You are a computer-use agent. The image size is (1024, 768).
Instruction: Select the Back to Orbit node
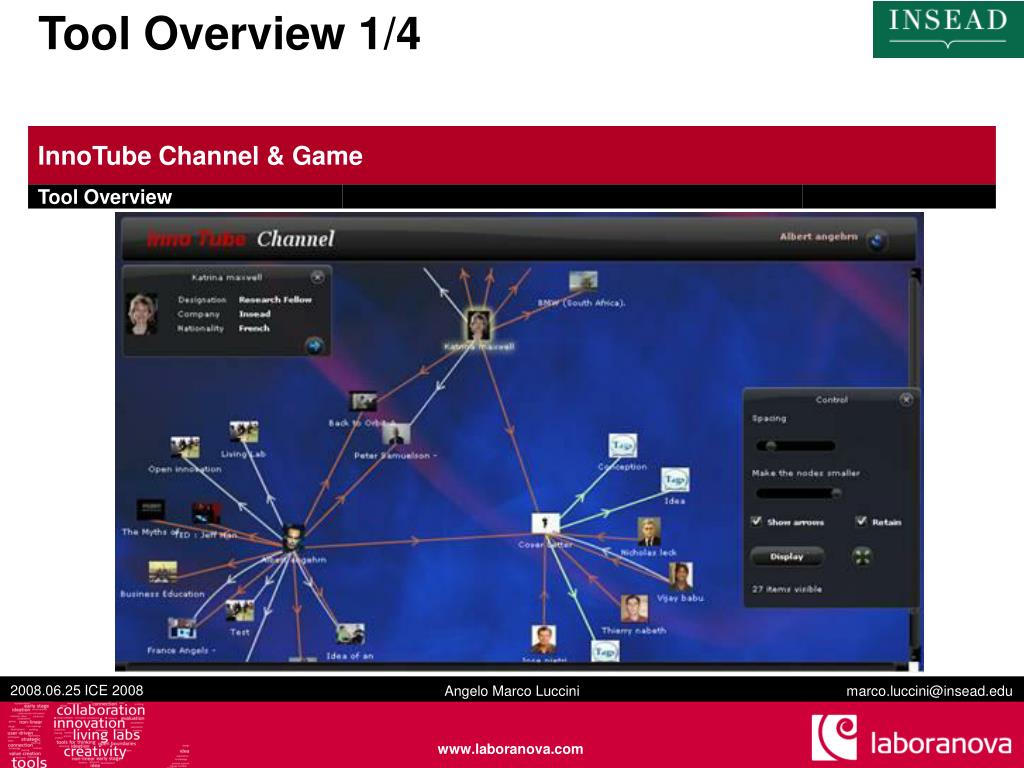pyautogui.click(x=362, y=401)
